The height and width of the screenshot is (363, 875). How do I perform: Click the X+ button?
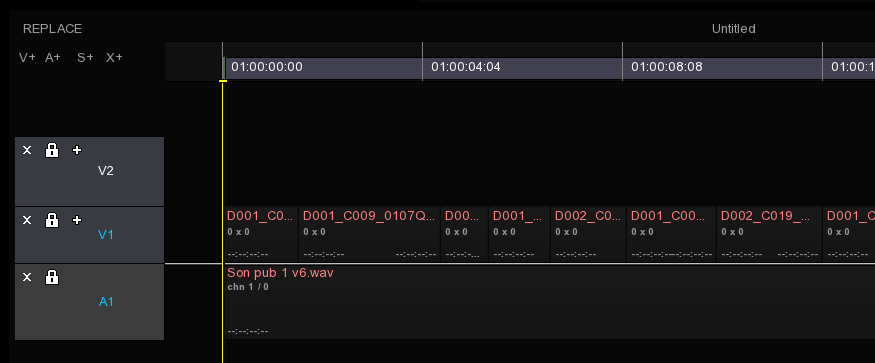point(114,58)
